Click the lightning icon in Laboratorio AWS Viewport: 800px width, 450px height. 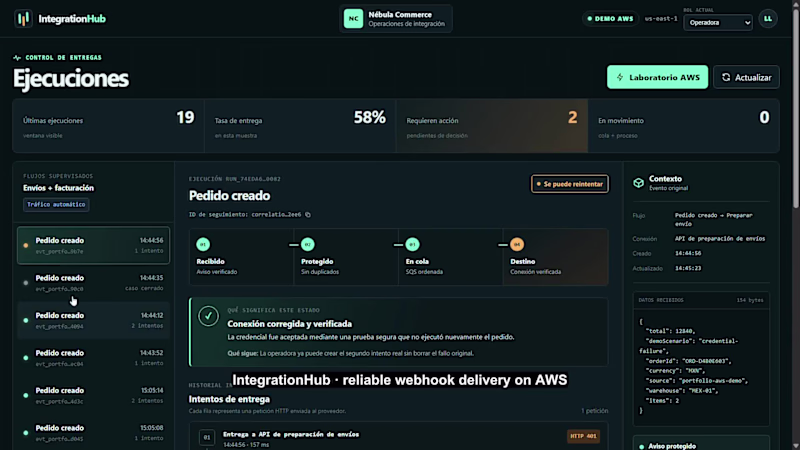pos(620,77)
